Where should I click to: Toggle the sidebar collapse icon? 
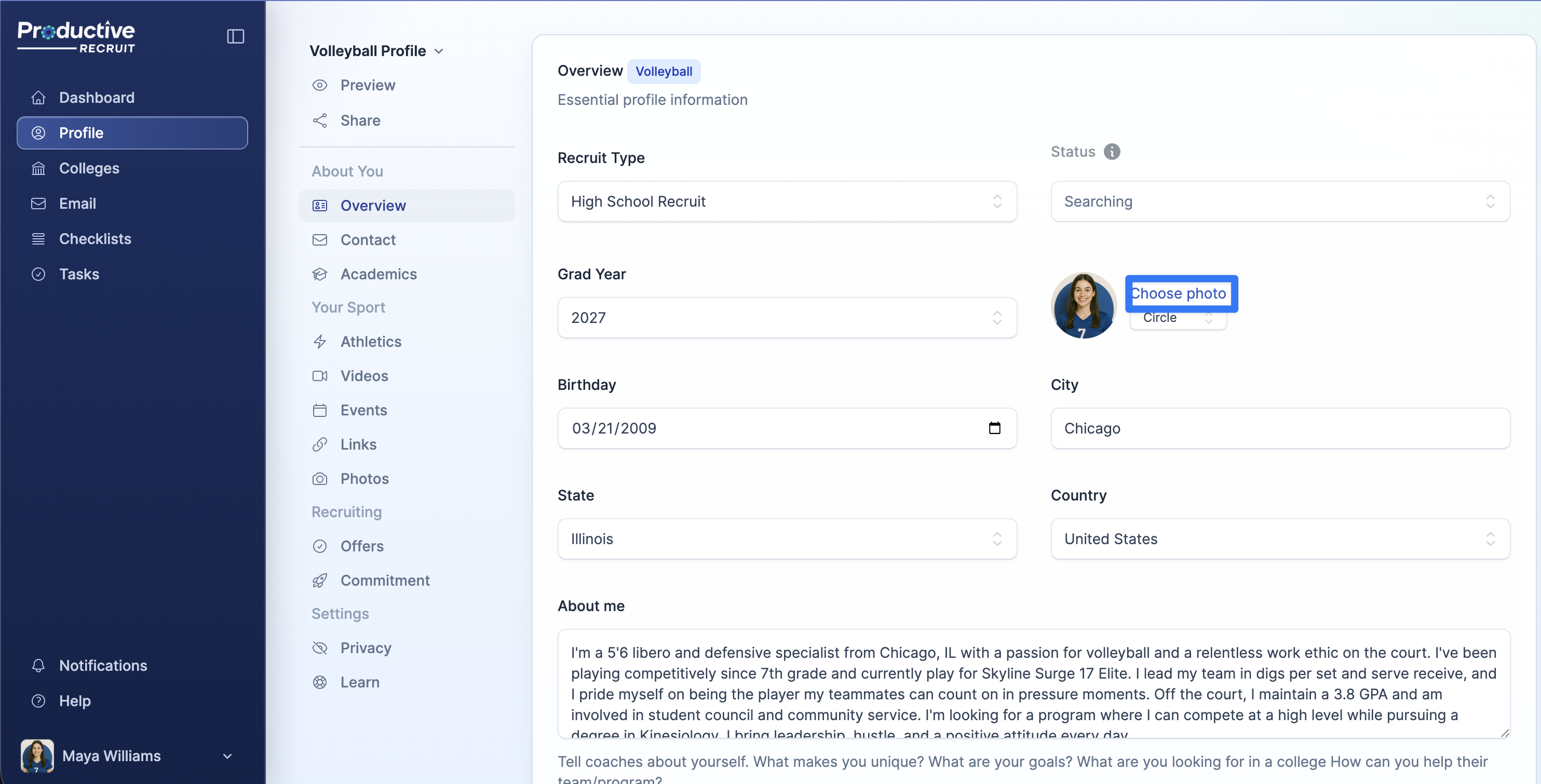pyautogui.click(x=235, y=36)
